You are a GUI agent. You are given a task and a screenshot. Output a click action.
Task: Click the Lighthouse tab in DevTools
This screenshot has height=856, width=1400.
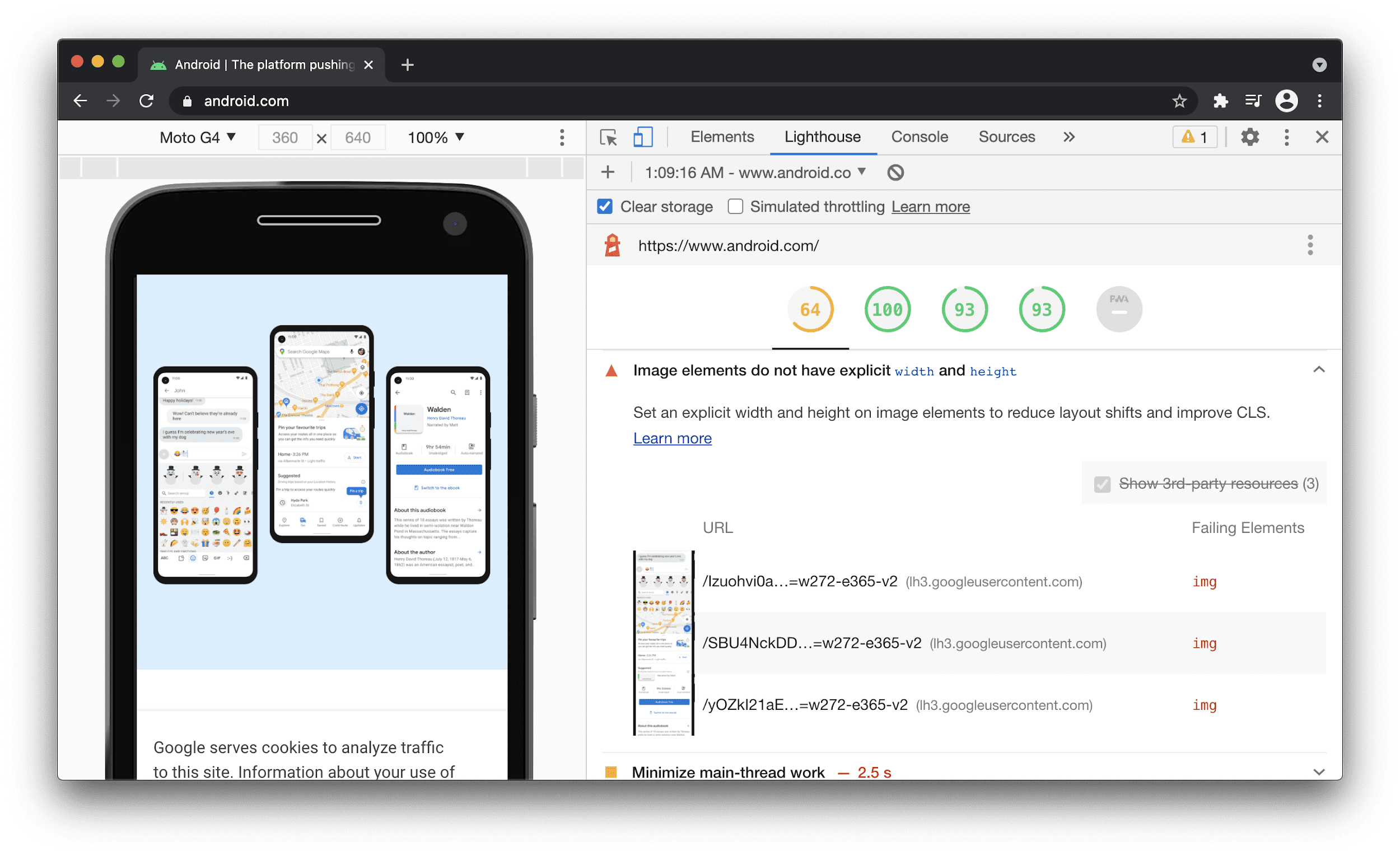pyautogui.click(x=822, y=138)
